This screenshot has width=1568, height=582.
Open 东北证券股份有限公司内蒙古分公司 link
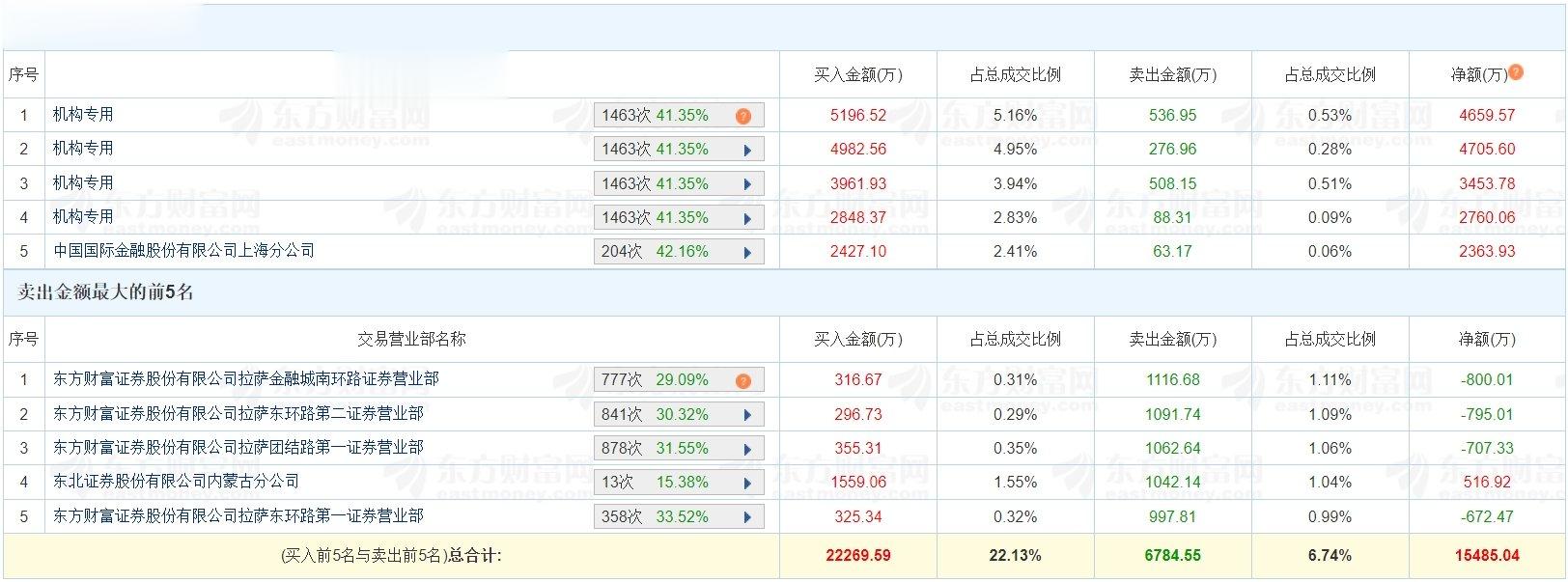tap(176, 482)
